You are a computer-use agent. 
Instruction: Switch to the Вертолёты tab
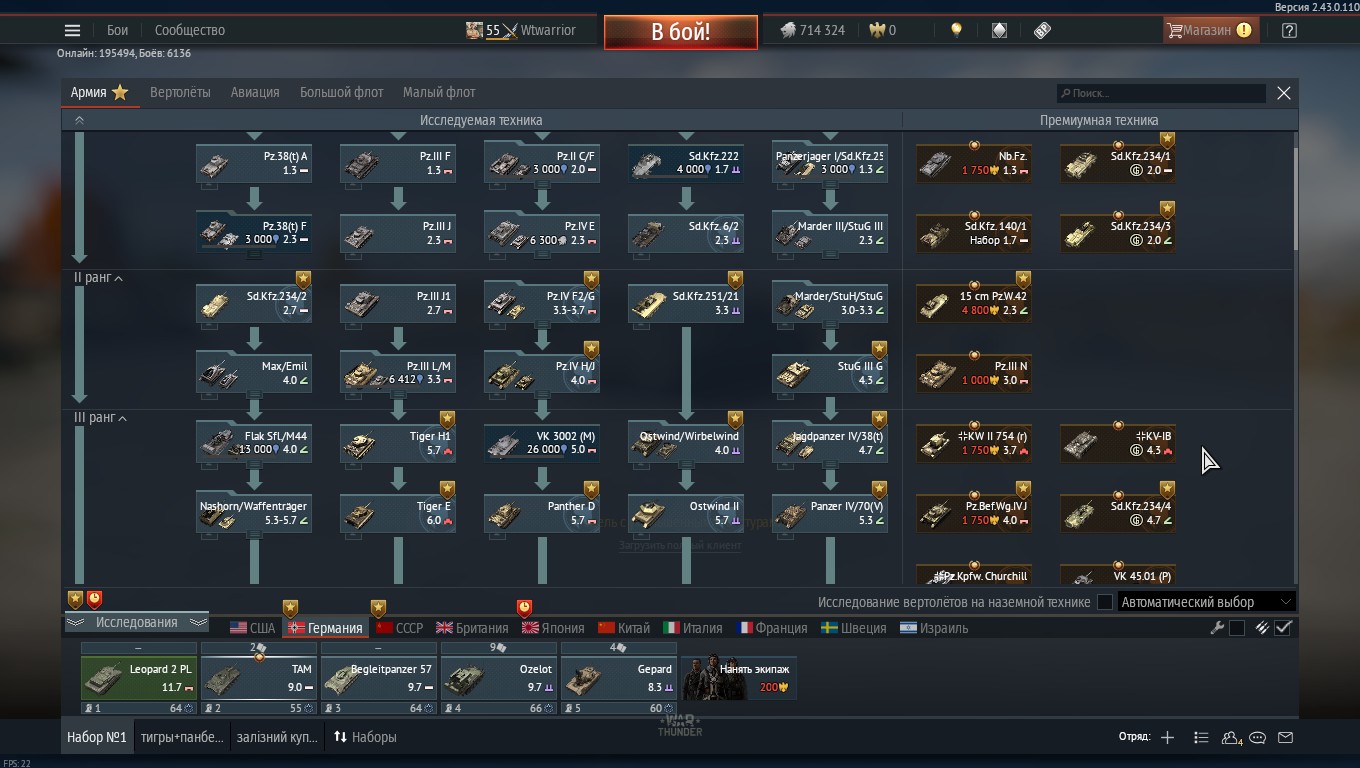pyautogui.click(x=180, y=92)
